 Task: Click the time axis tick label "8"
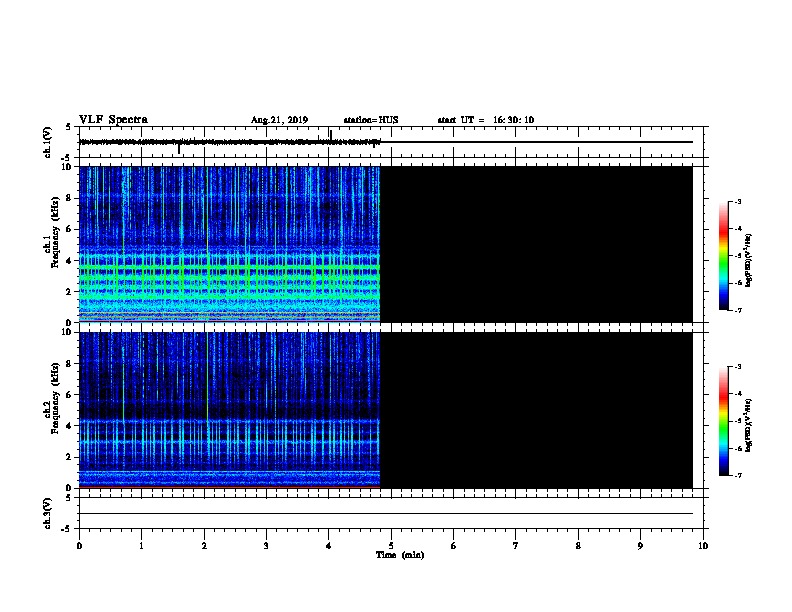[x=578, y=546]
